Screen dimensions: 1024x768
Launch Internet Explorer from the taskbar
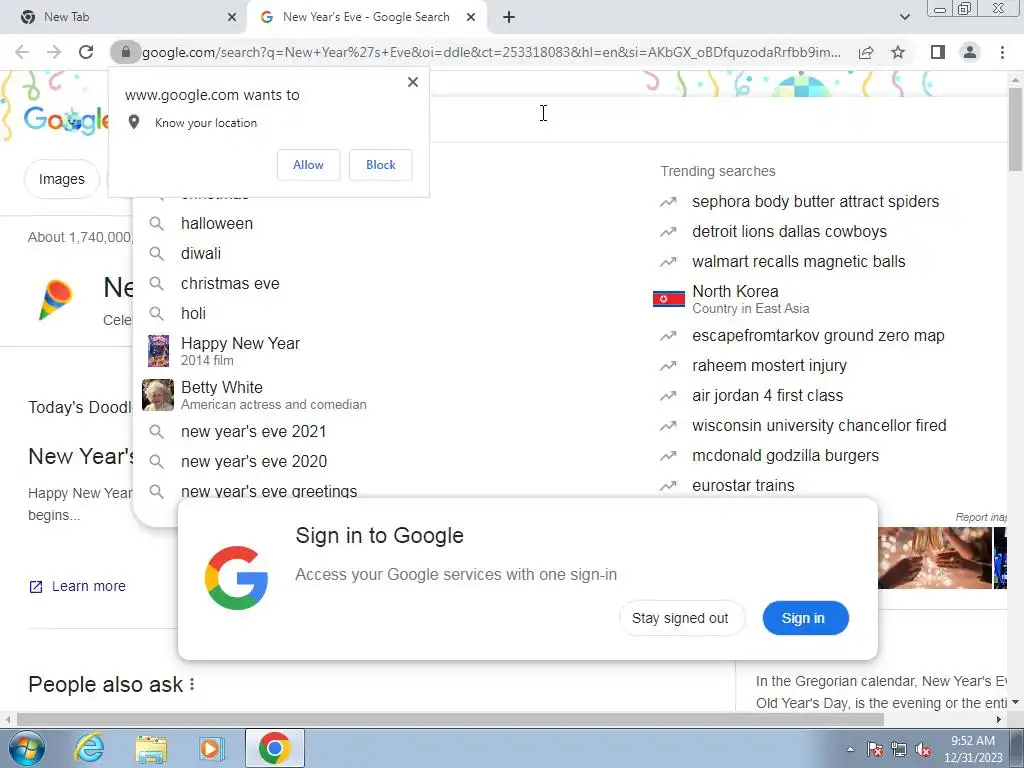[89, 748]
